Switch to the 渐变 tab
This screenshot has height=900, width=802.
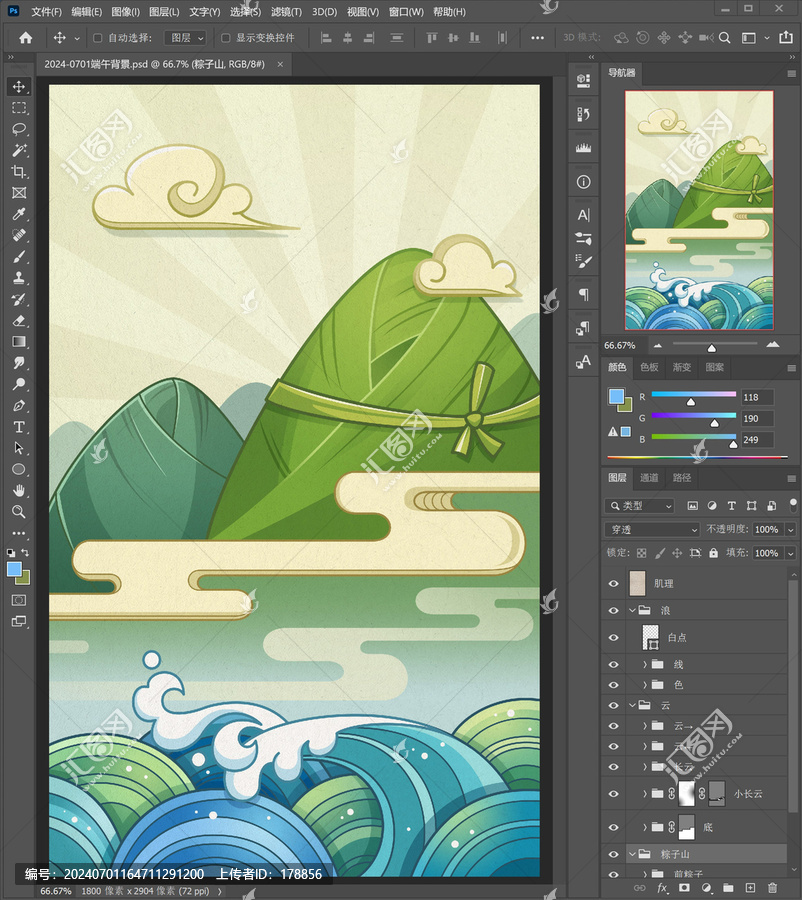[682, 367]
